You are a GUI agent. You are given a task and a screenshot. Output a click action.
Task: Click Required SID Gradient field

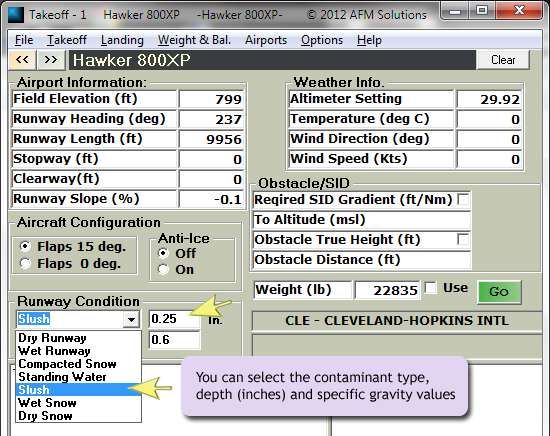point(361,200)
